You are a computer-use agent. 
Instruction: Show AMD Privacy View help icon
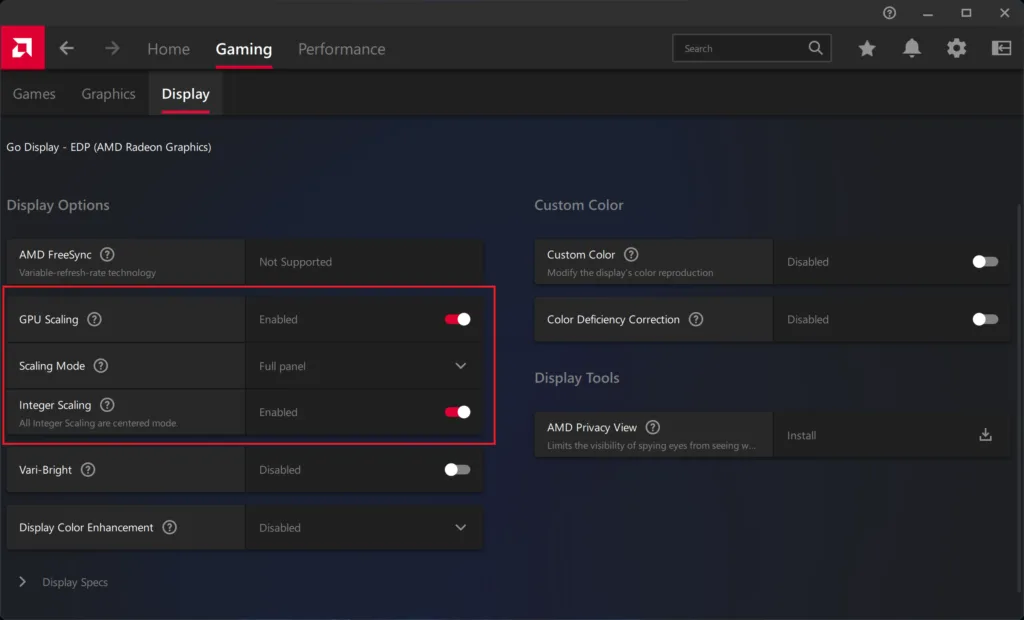[x=652, y=427]
